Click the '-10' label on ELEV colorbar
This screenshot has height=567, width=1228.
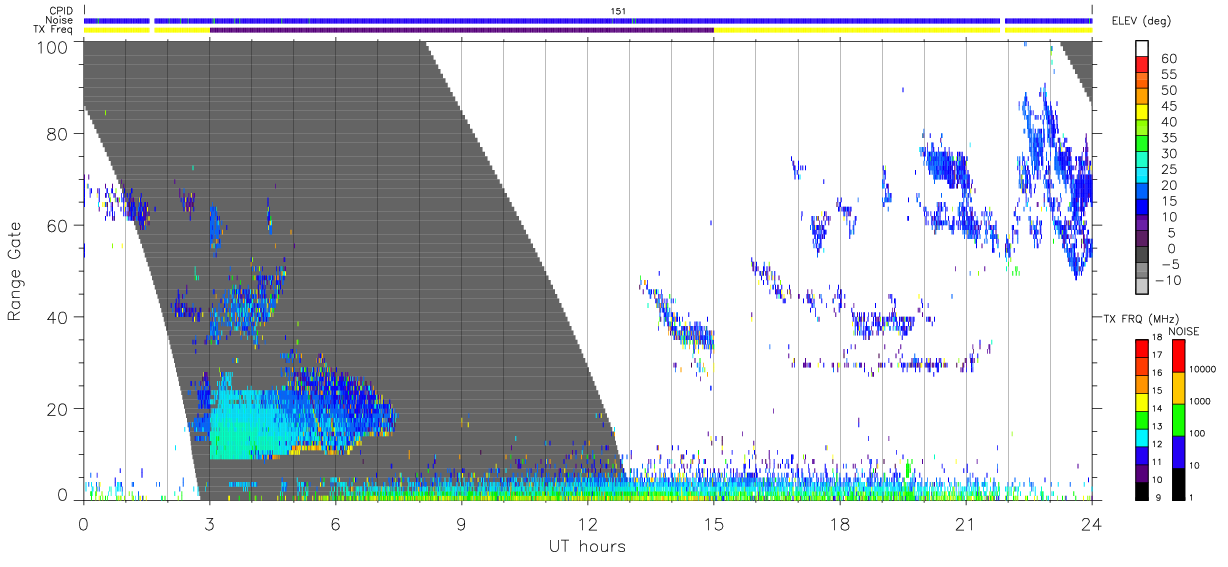coord(1167,280)
